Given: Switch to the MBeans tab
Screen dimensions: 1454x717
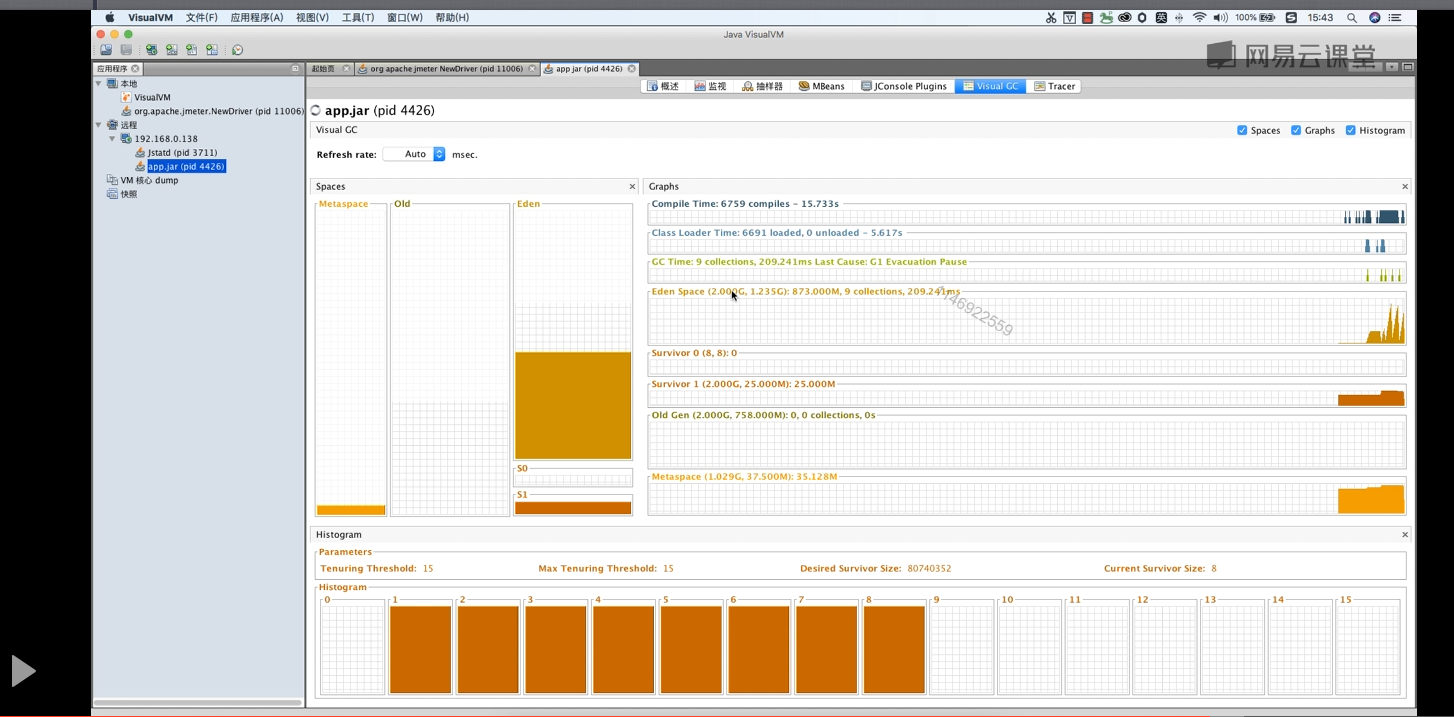Looking at the screenshot, I should (822, 86).
